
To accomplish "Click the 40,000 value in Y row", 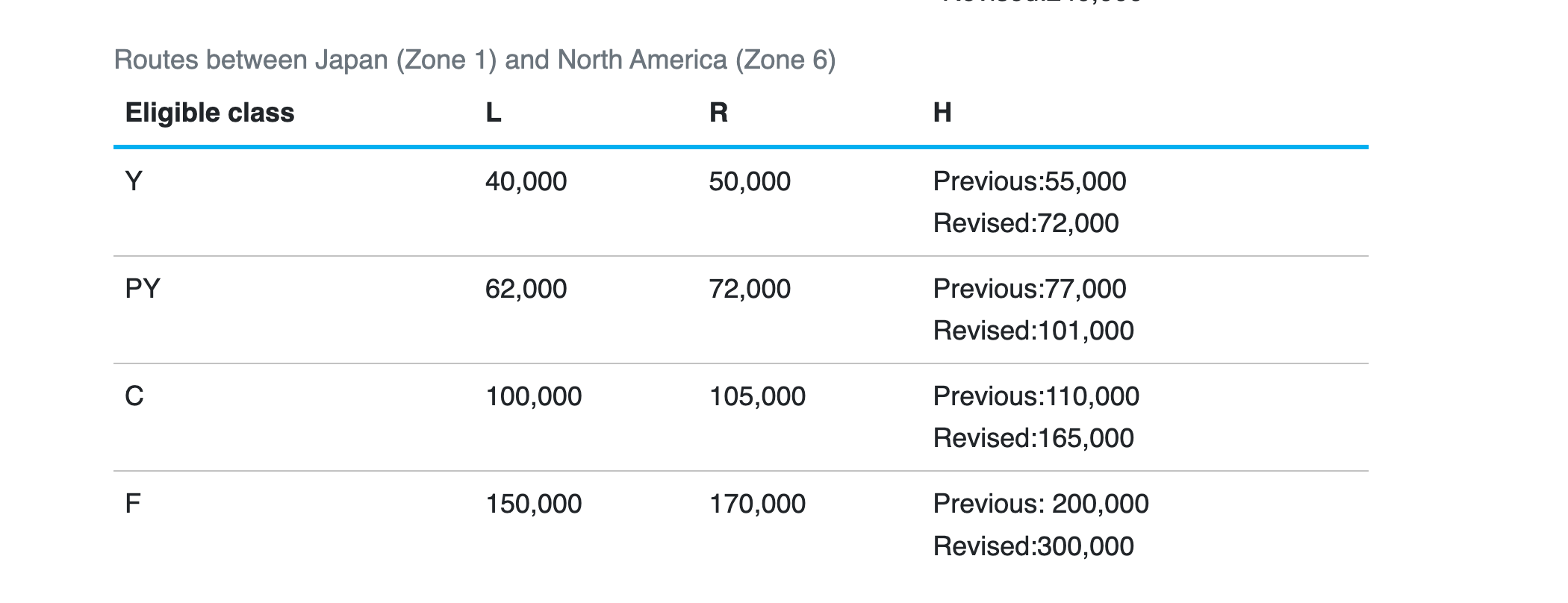I will pyautogui.click(x=526, y=181).
